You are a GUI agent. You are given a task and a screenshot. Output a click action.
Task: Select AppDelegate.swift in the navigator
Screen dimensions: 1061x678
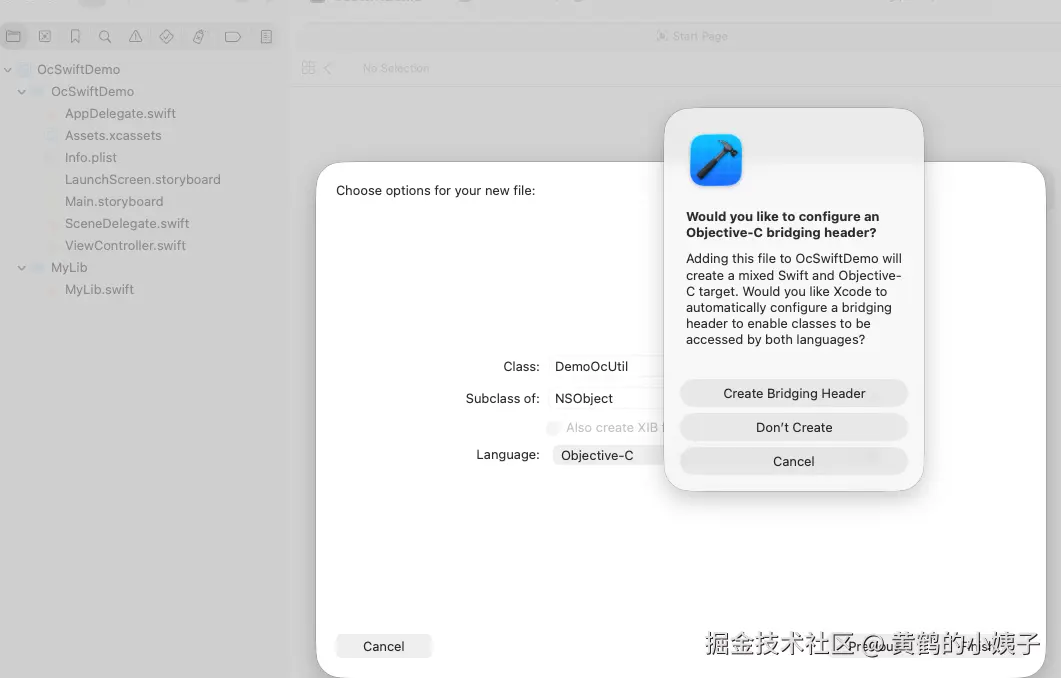point(120,114)
